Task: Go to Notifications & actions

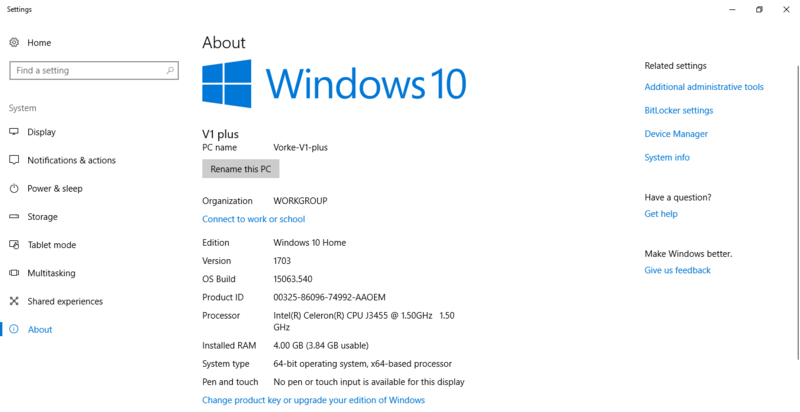Action: pyautogui.click(x=71, y=160)
